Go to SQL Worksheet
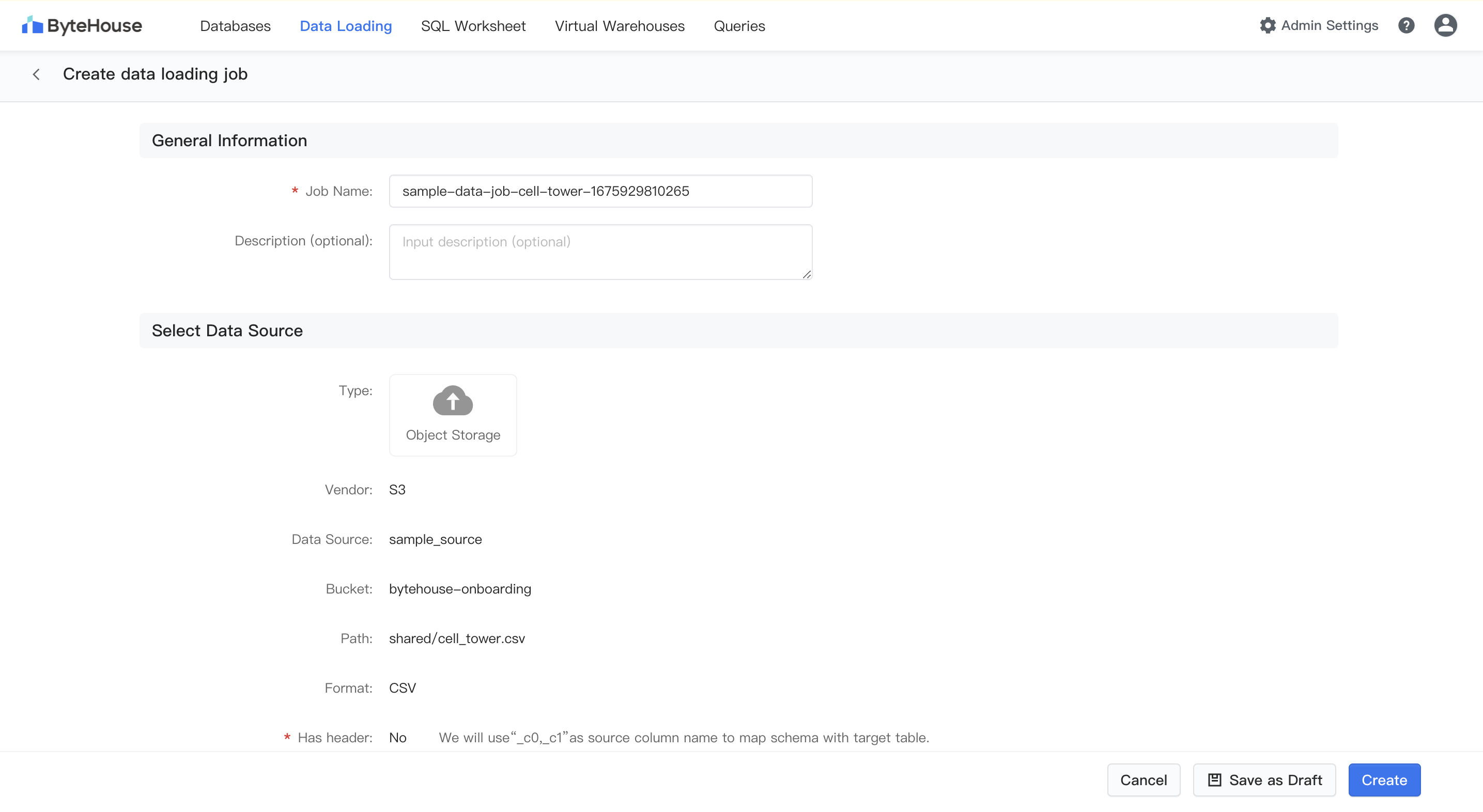This screenshot has width=1483, height=812. (473, 26)
